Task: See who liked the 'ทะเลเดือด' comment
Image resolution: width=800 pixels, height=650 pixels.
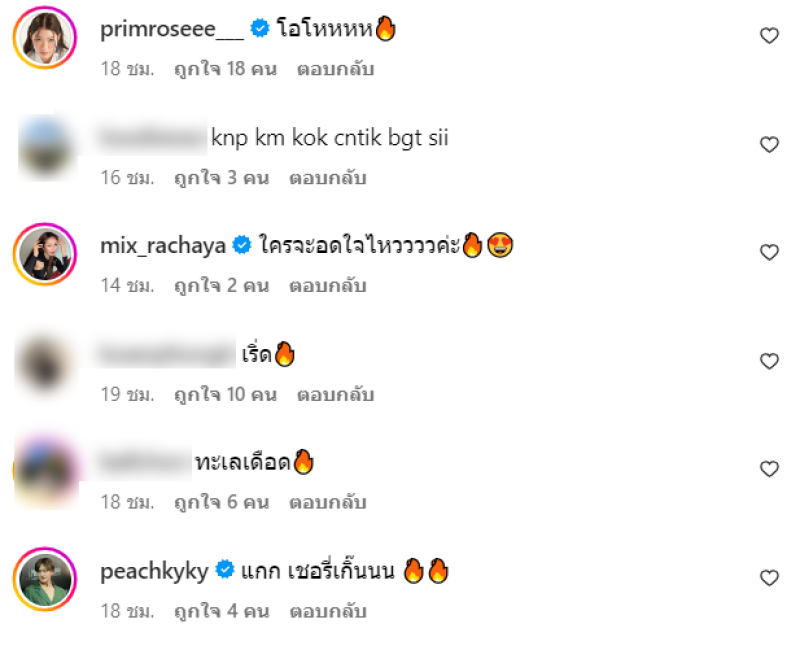Action: pyautogui.click(x=221, y=502)
